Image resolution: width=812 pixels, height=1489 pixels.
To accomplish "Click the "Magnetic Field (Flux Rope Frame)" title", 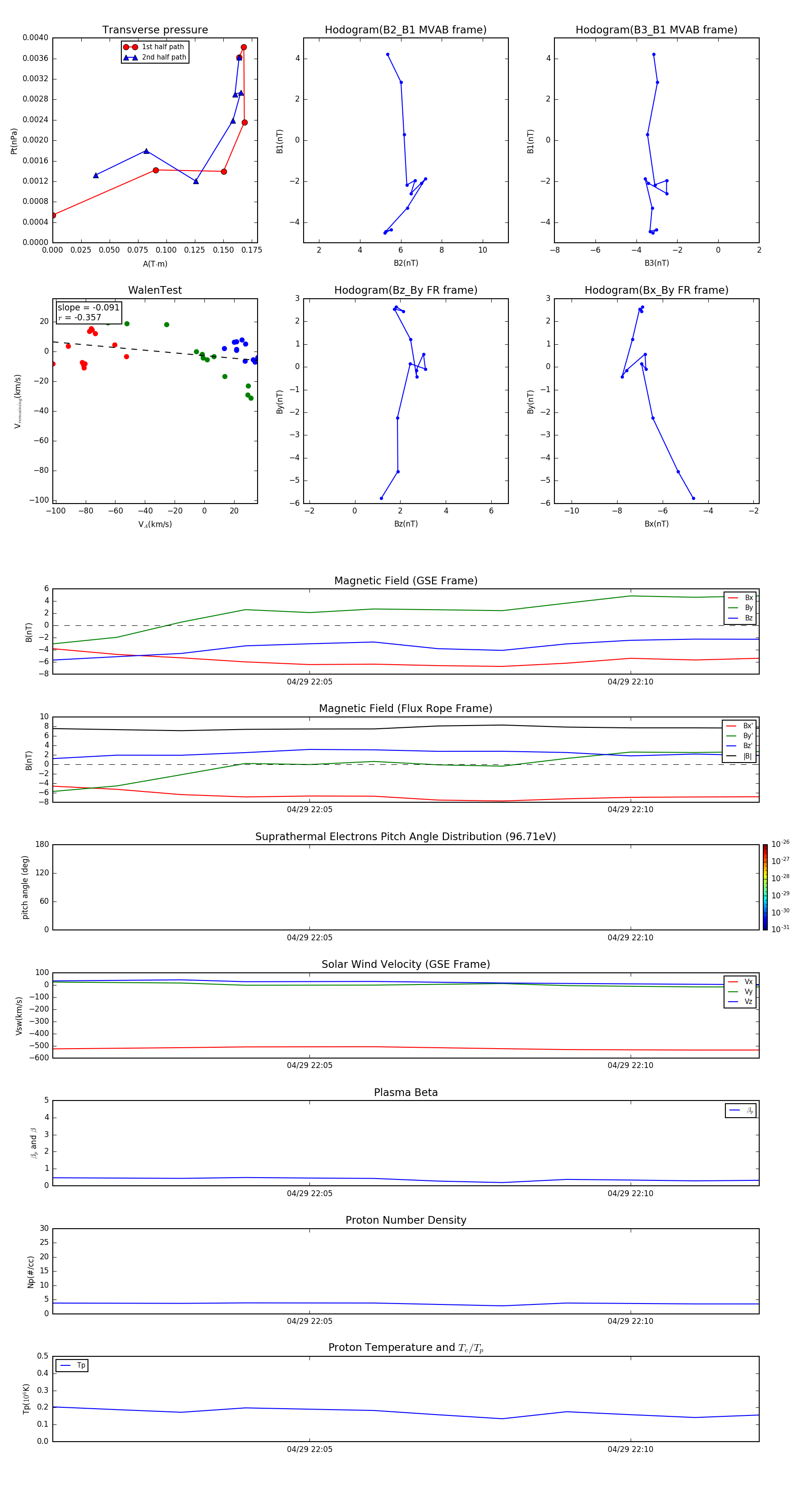I will click(406, 709).
